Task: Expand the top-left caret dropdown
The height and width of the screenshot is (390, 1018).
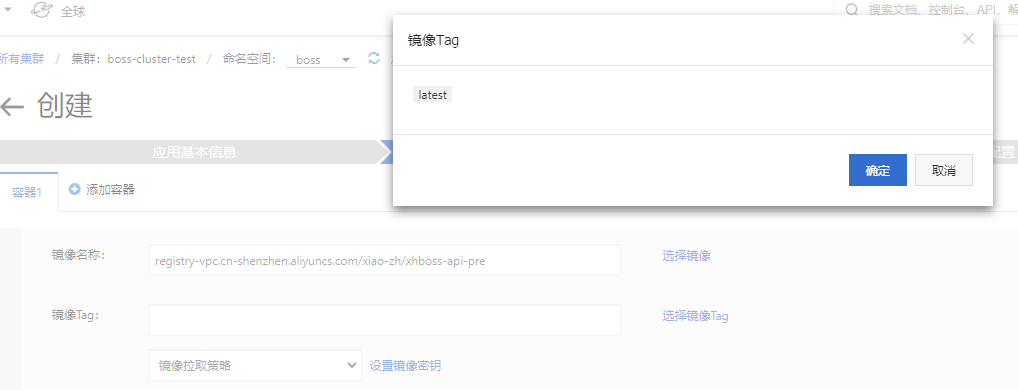Action: (x=8, y=9)
